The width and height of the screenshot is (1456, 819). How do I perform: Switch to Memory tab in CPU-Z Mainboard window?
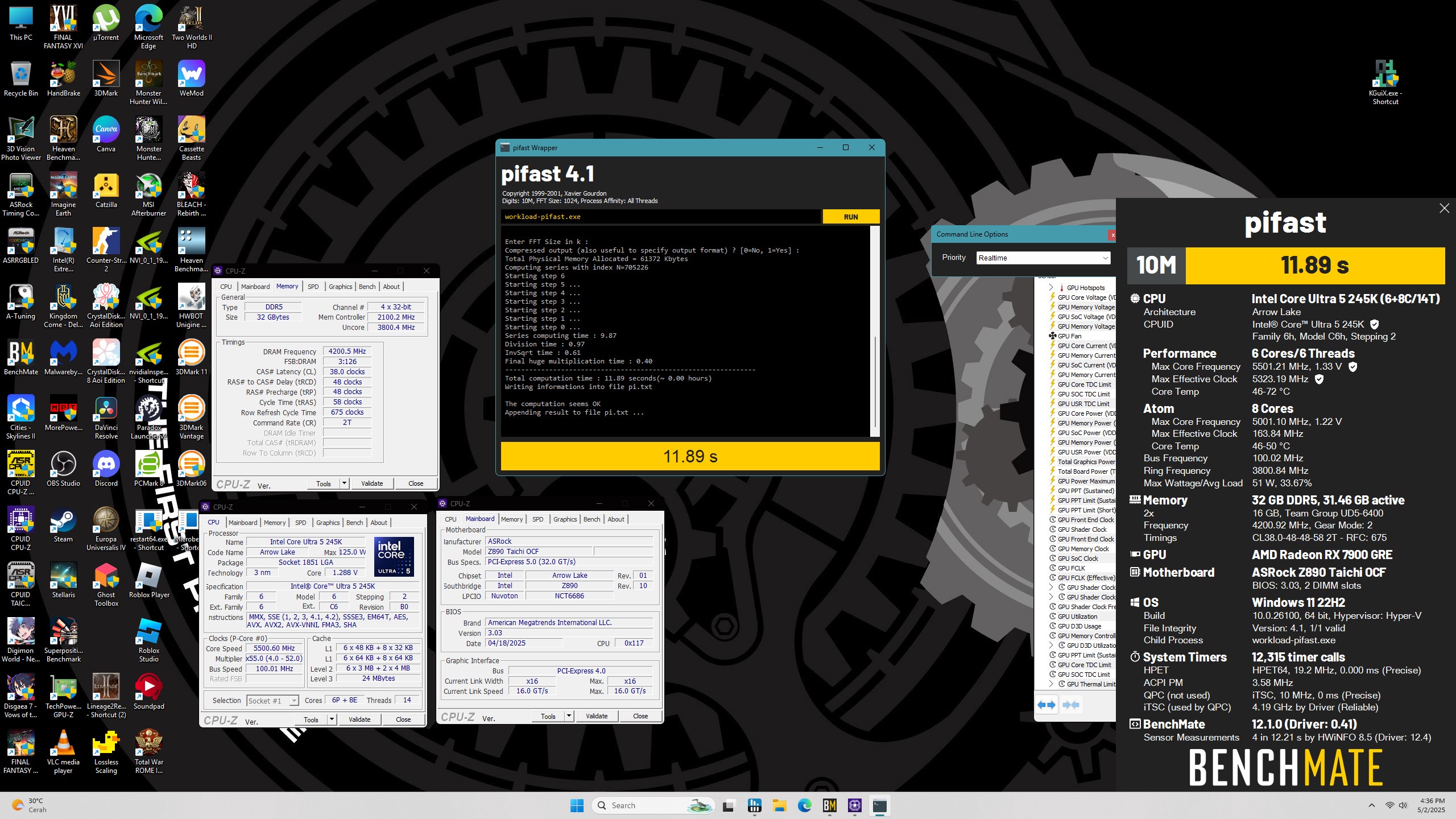(x=512, y=519)
